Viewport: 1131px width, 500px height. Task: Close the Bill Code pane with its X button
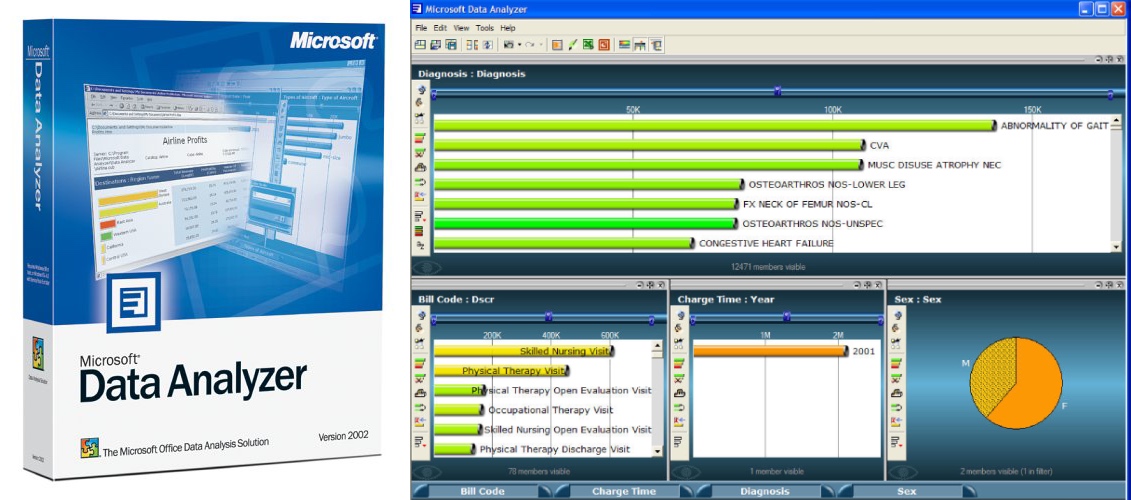click(661, 285)
